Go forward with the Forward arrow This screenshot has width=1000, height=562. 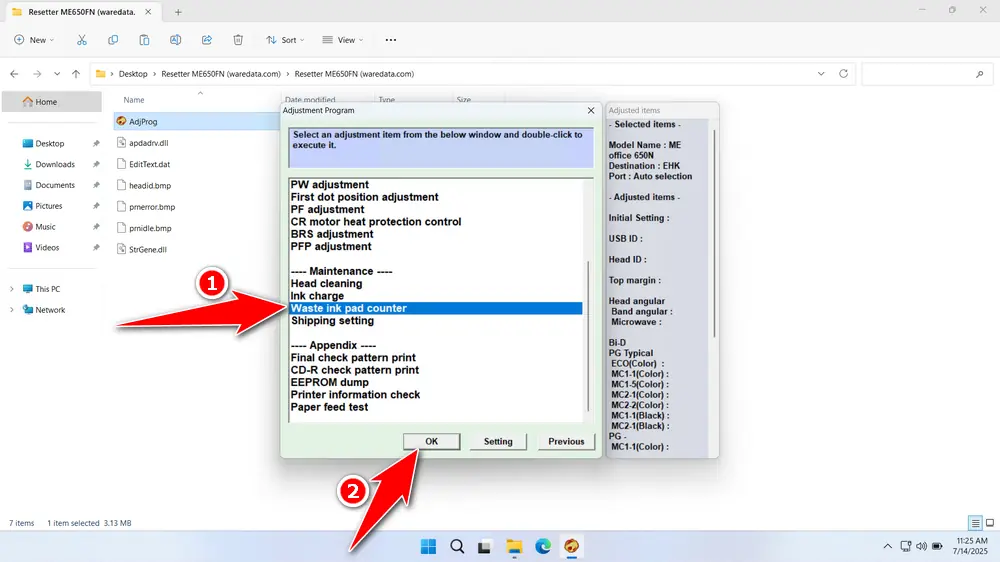click(37, 74)
